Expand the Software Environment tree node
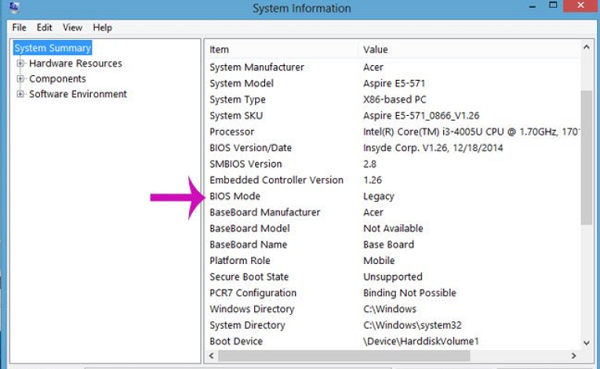The width and height of the screenshot is (600, 369). pos(20,94)
